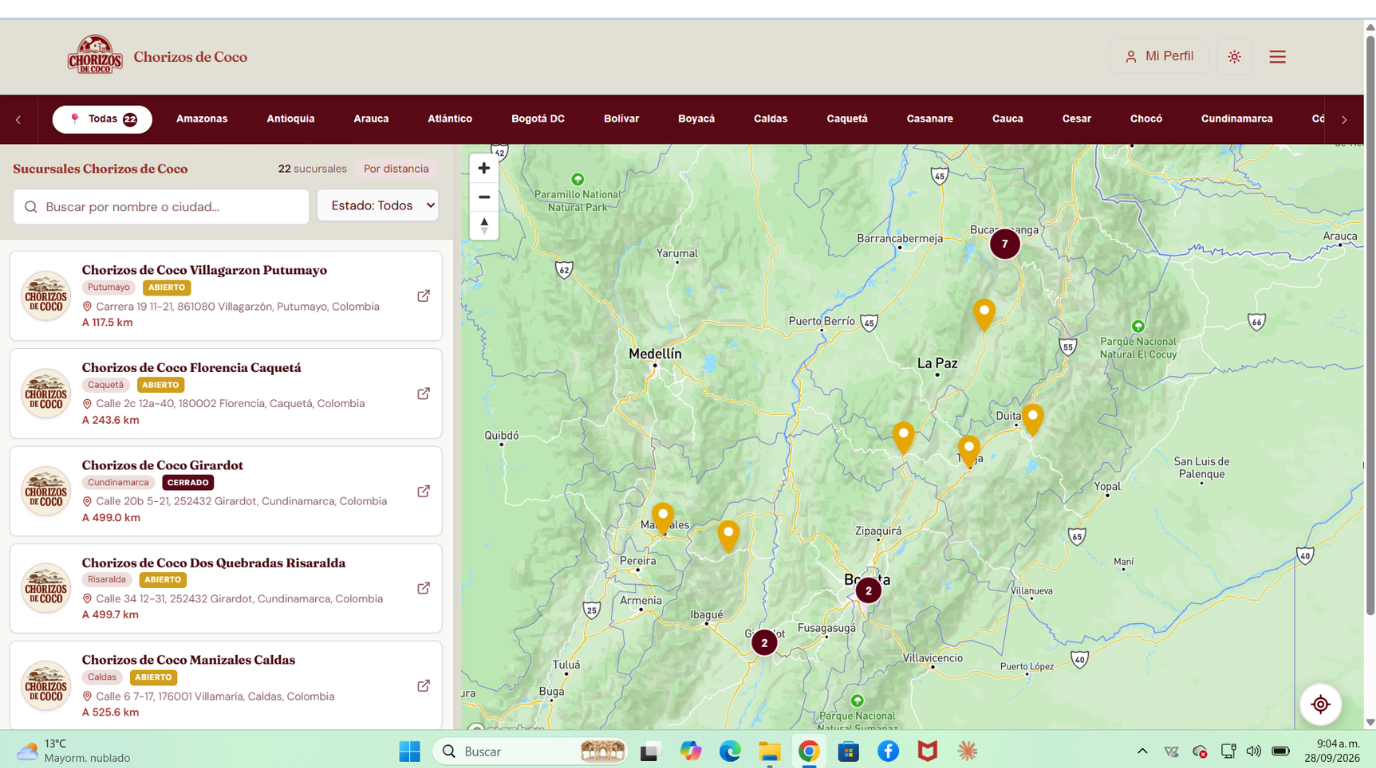This screenshot has height=768, width=1376.
Task: Select the Bogotá DC tab
Action: [x=538, y=119]
